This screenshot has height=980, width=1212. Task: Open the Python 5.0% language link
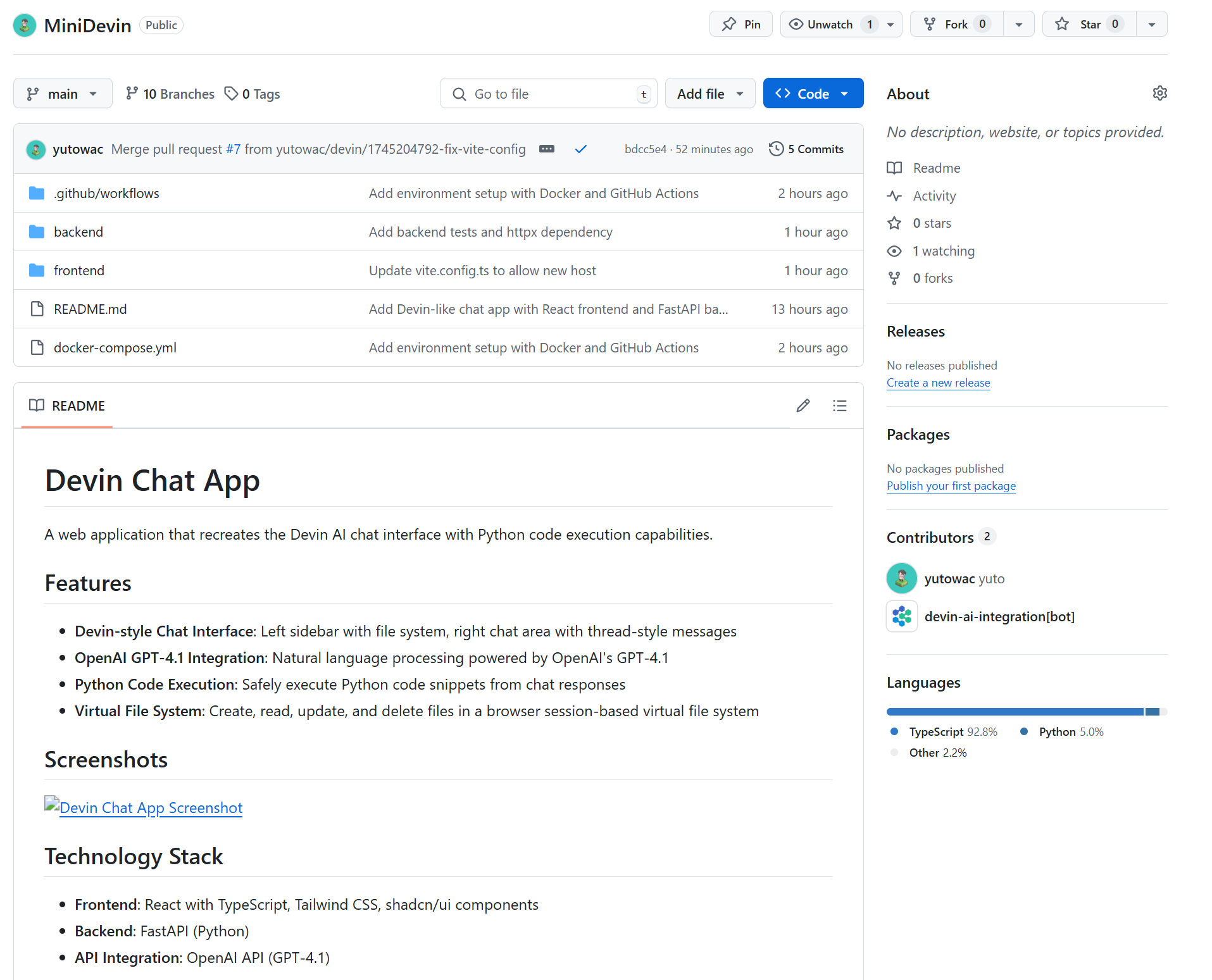point(1062,732)
